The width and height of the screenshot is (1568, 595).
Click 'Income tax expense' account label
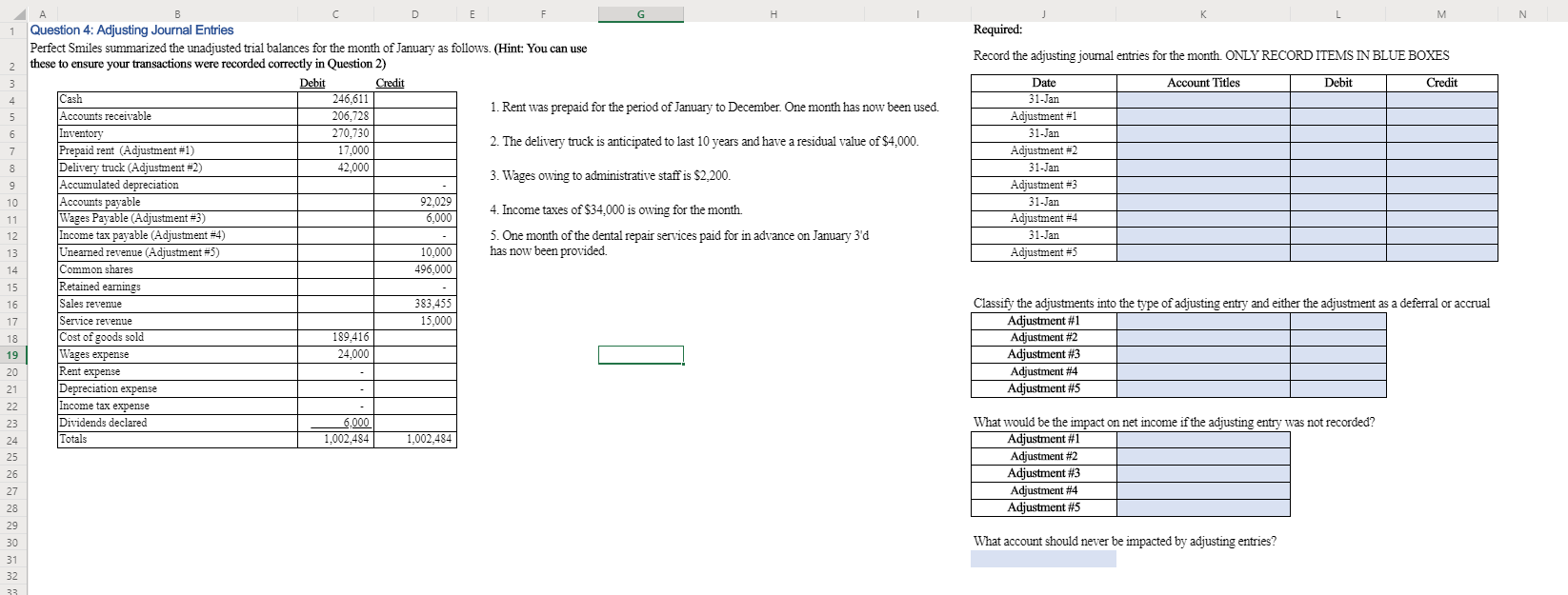(104, 406)
